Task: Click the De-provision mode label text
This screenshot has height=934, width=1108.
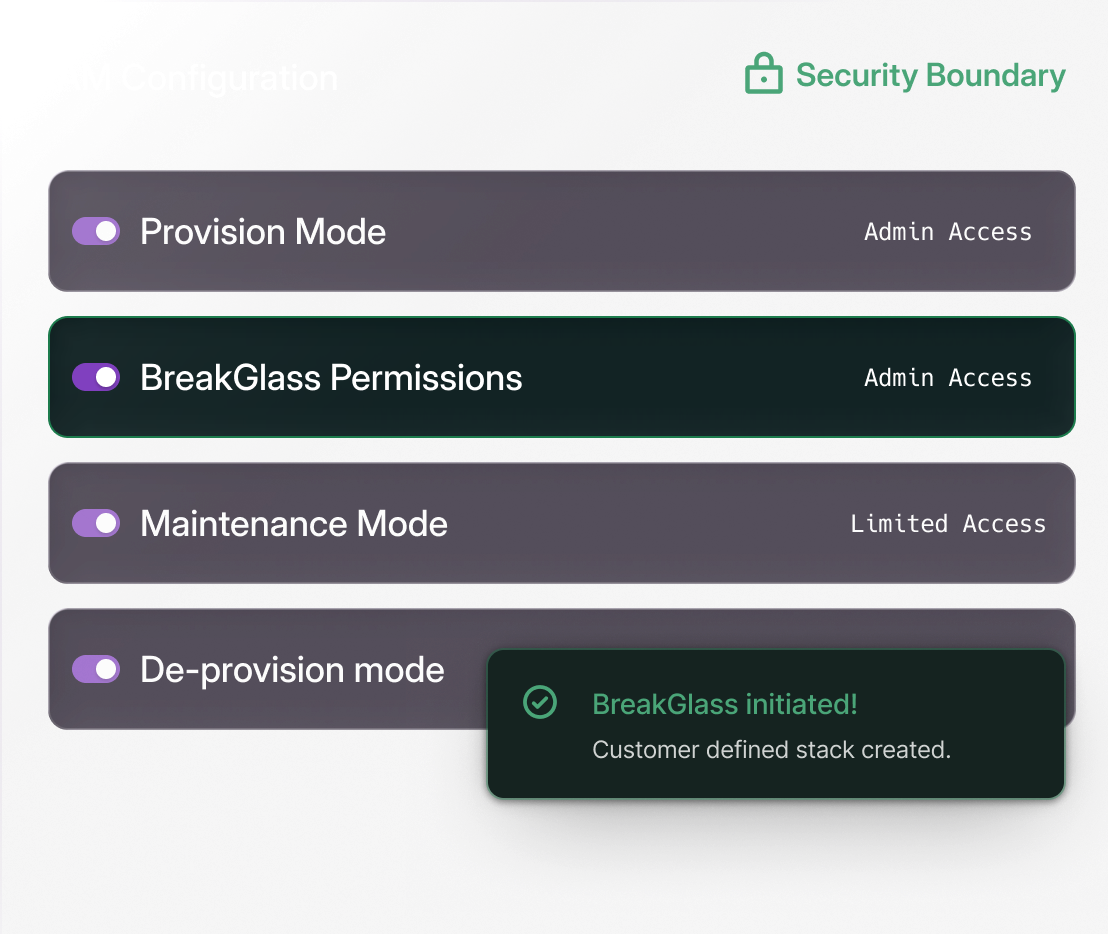Action: (x=292, y=669)
